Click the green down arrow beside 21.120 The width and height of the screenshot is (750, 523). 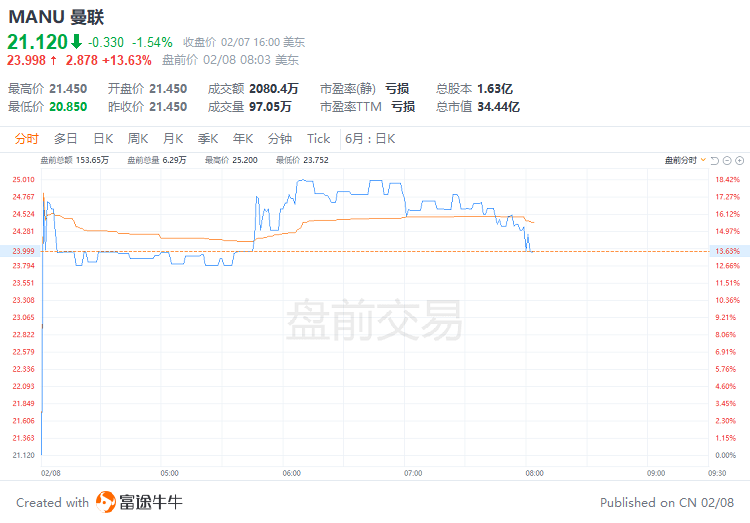point(77,42)
